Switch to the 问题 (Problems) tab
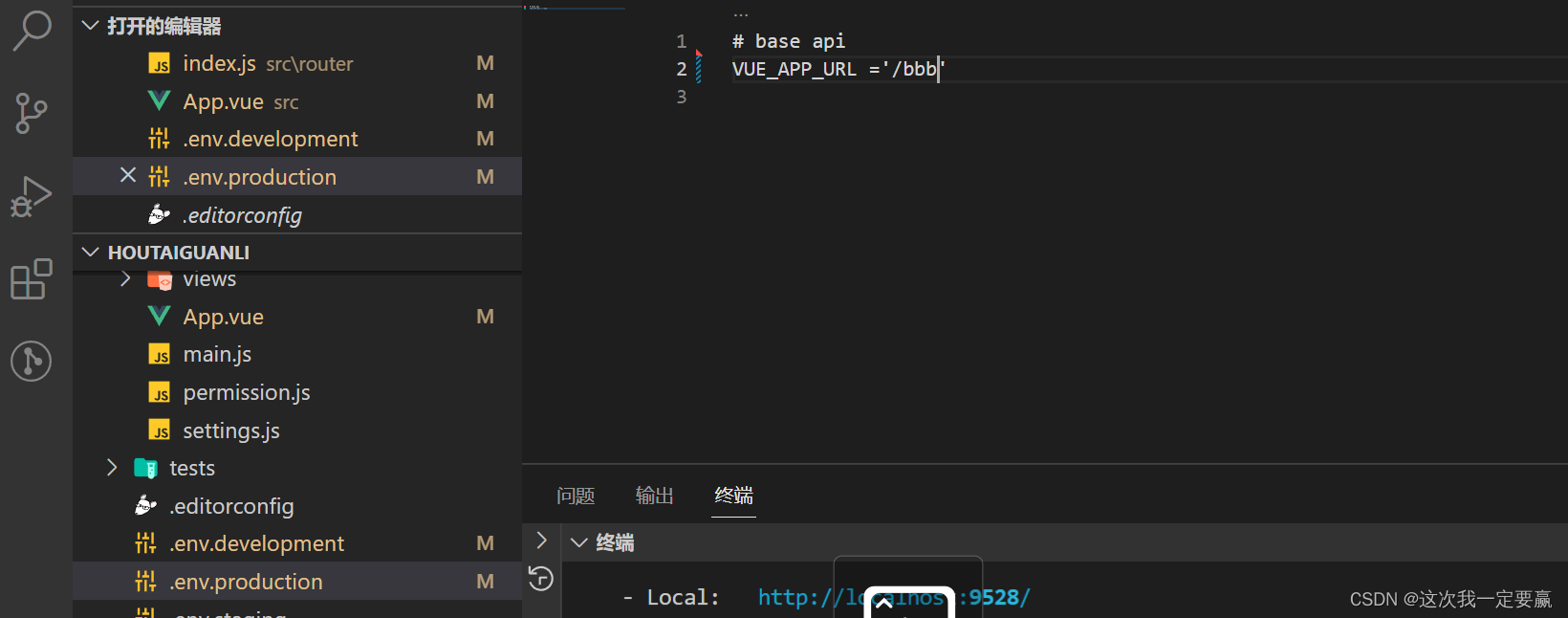The image size is (1568, 618). (576, 496)
